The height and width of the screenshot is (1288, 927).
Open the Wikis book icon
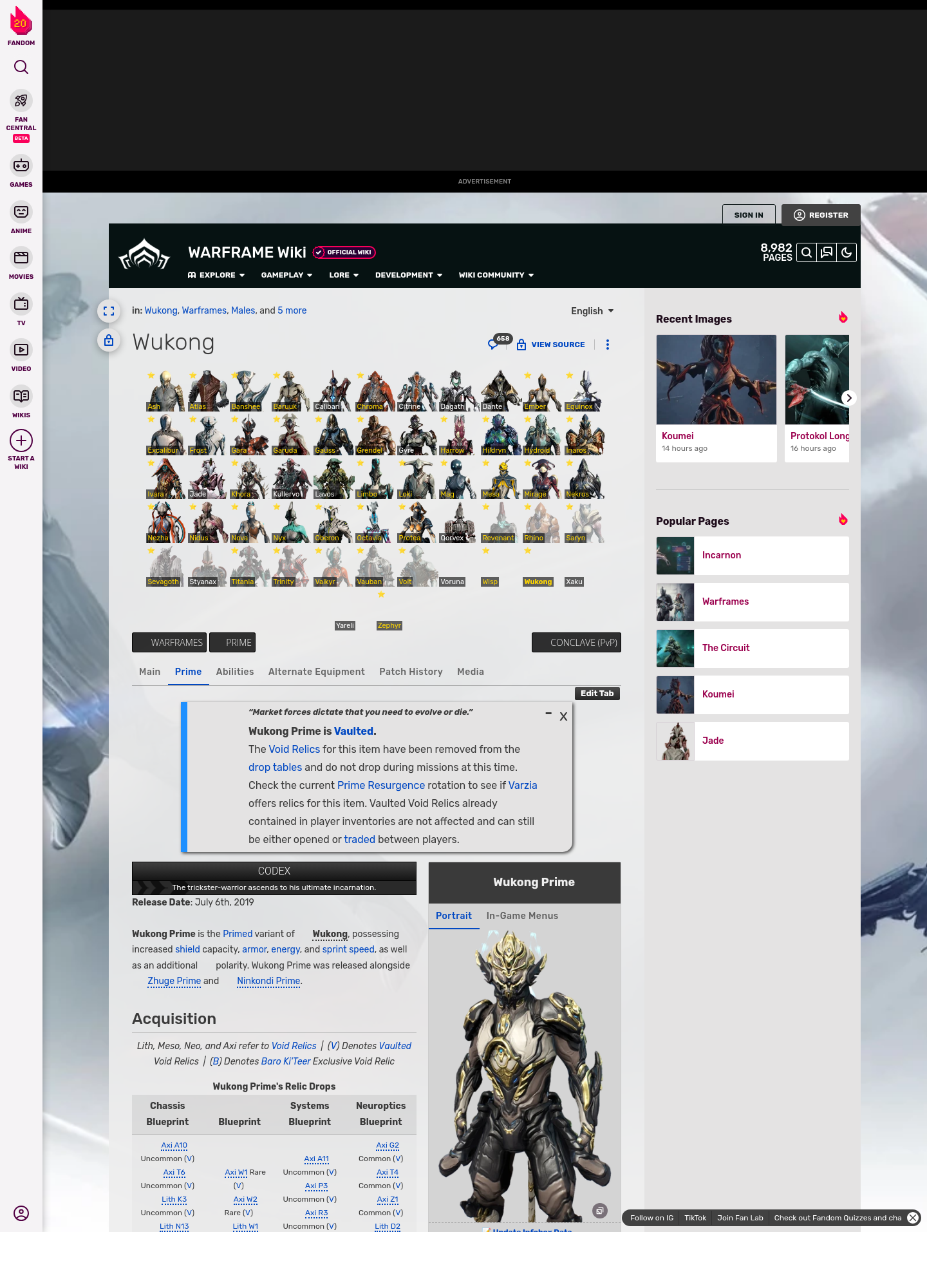point(21,395)
